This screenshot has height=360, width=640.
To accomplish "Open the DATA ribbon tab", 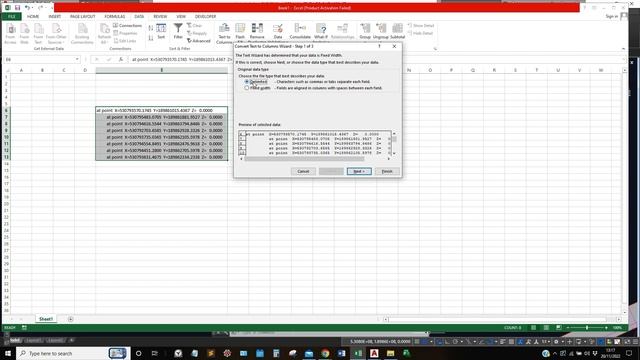I will pyautogui.click(x=139, y=16).
